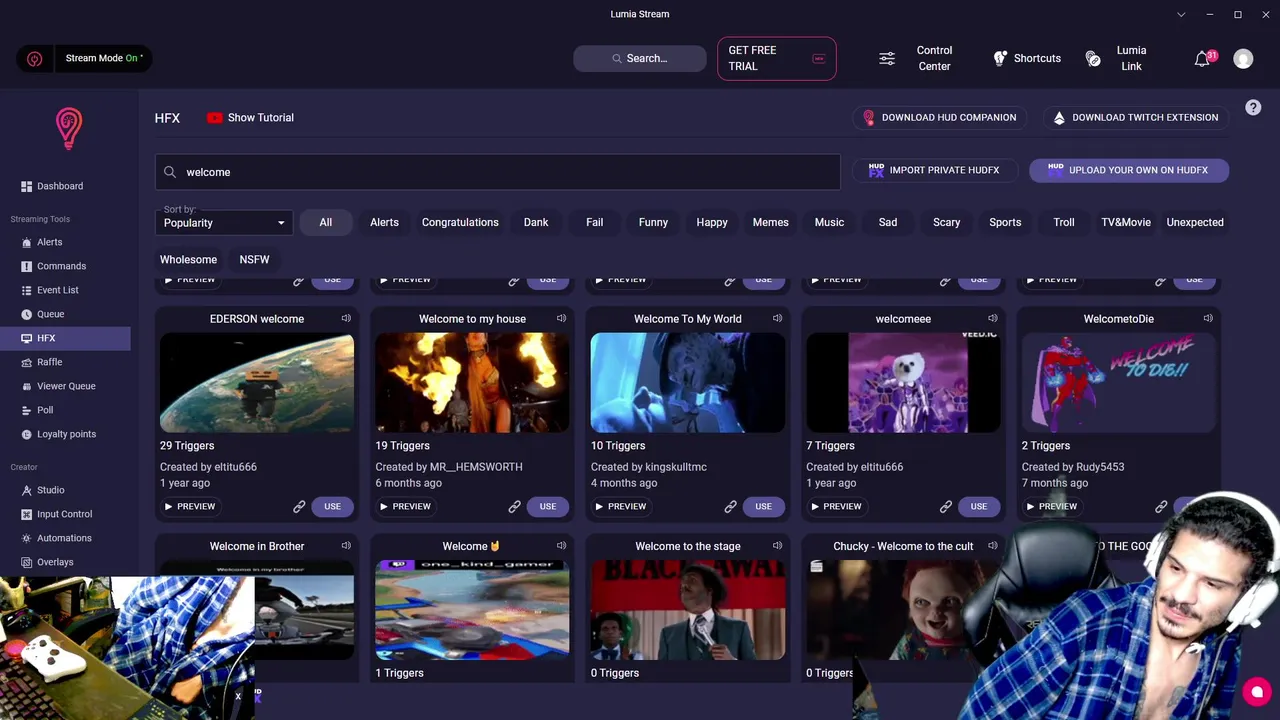Open Queue in sidebar
The width and height of the screenshot is (1280, 720).
coord(65,314)
